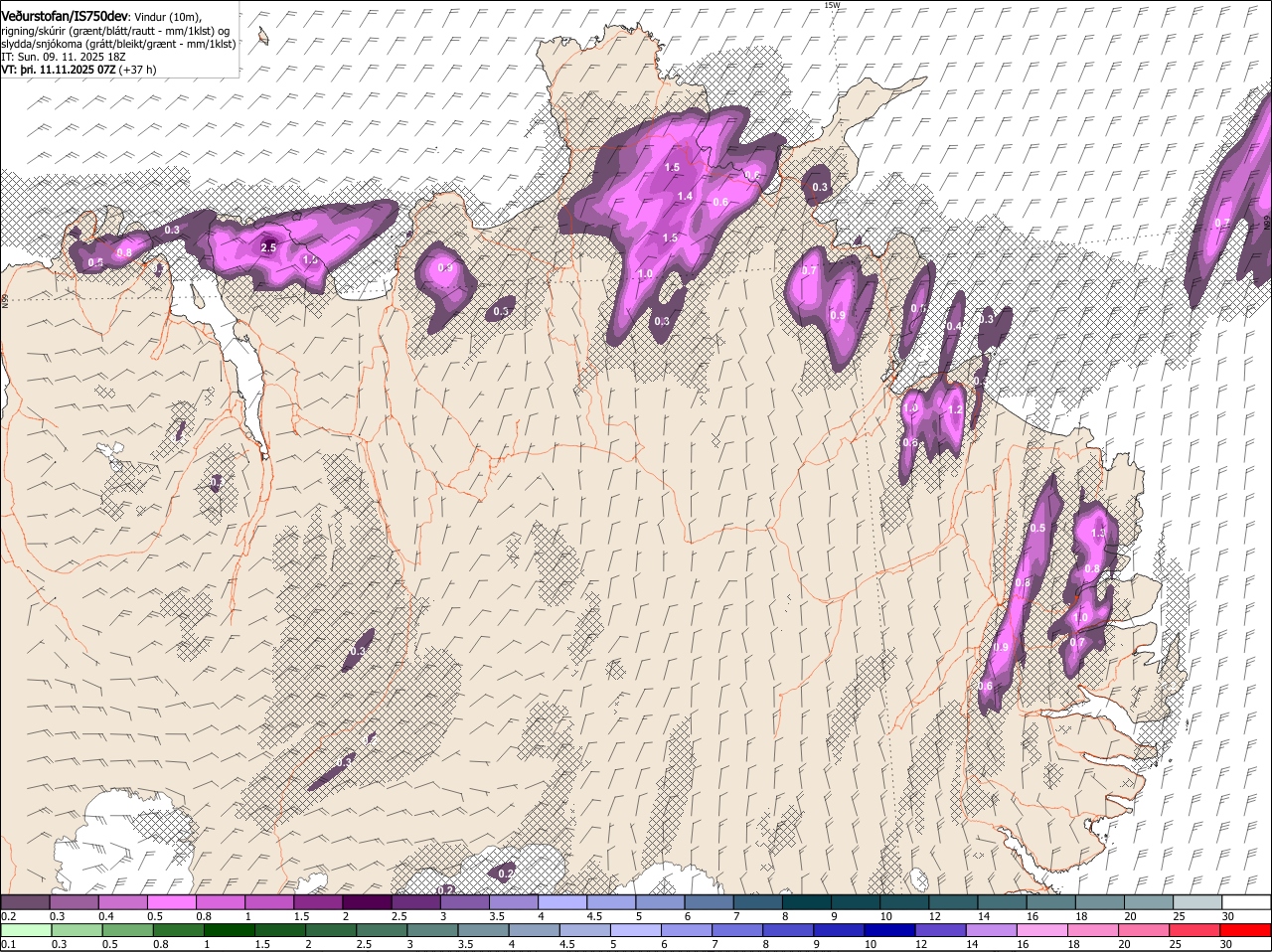Image resolution: width=1272 pixels, height=952 pixels.
Task: Pick lower legend swatch between 10 and 12
Action: click(x=892, y=930)
